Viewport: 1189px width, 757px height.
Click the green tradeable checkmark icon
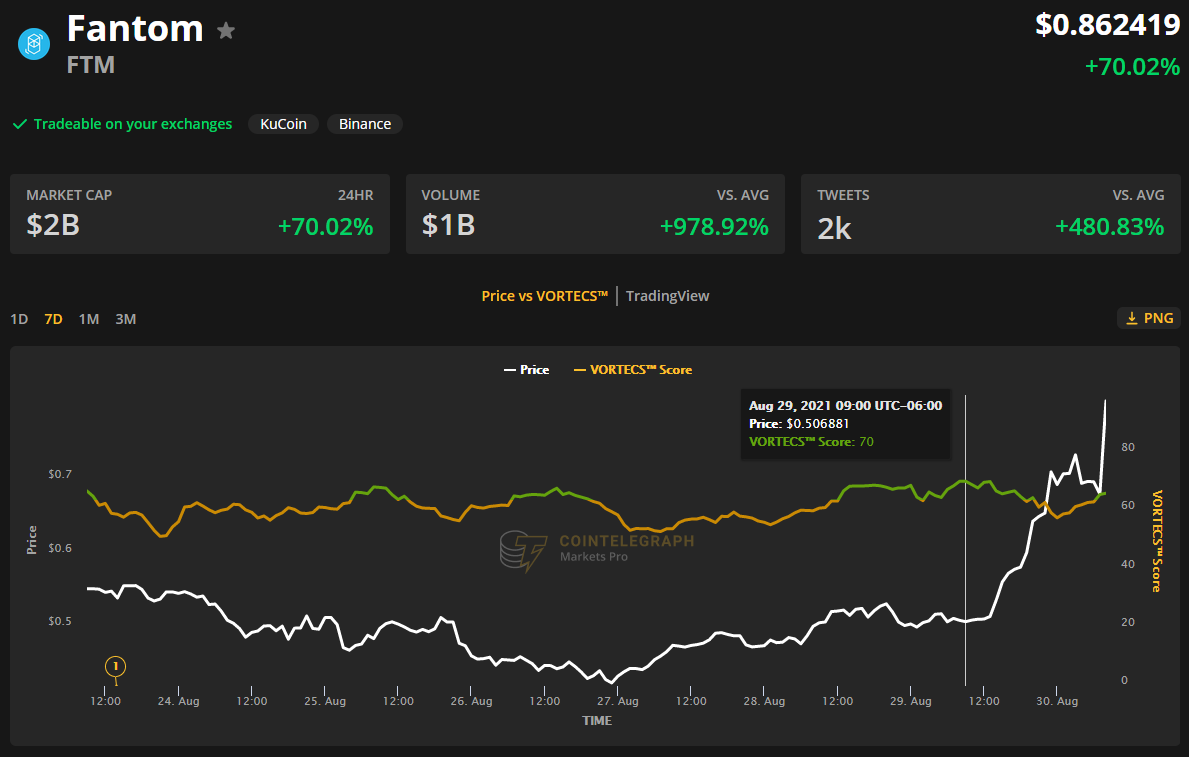tap(20, 124)
